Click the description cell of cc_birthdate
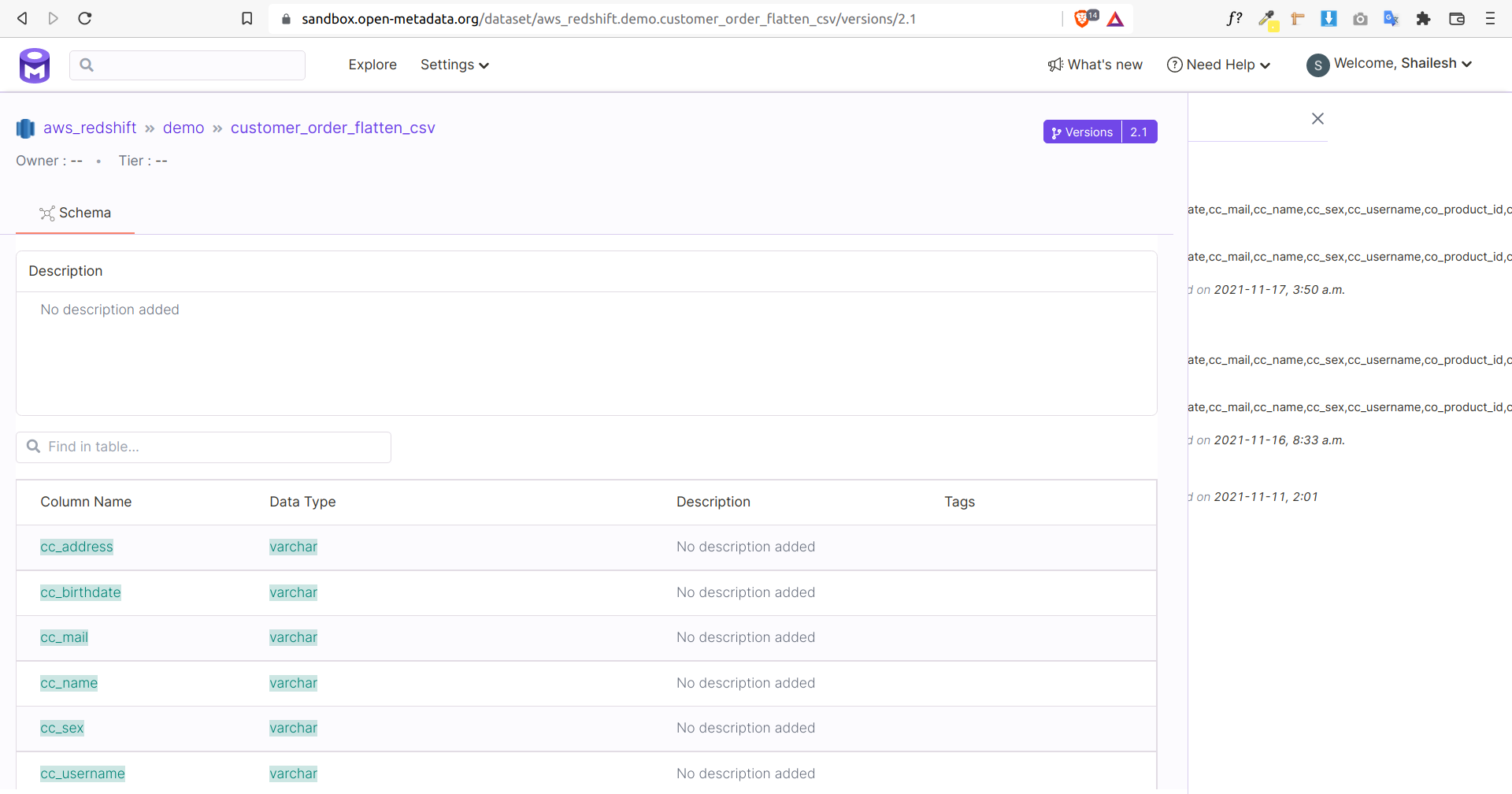1512x794 pixels. [x=745, y=592]
